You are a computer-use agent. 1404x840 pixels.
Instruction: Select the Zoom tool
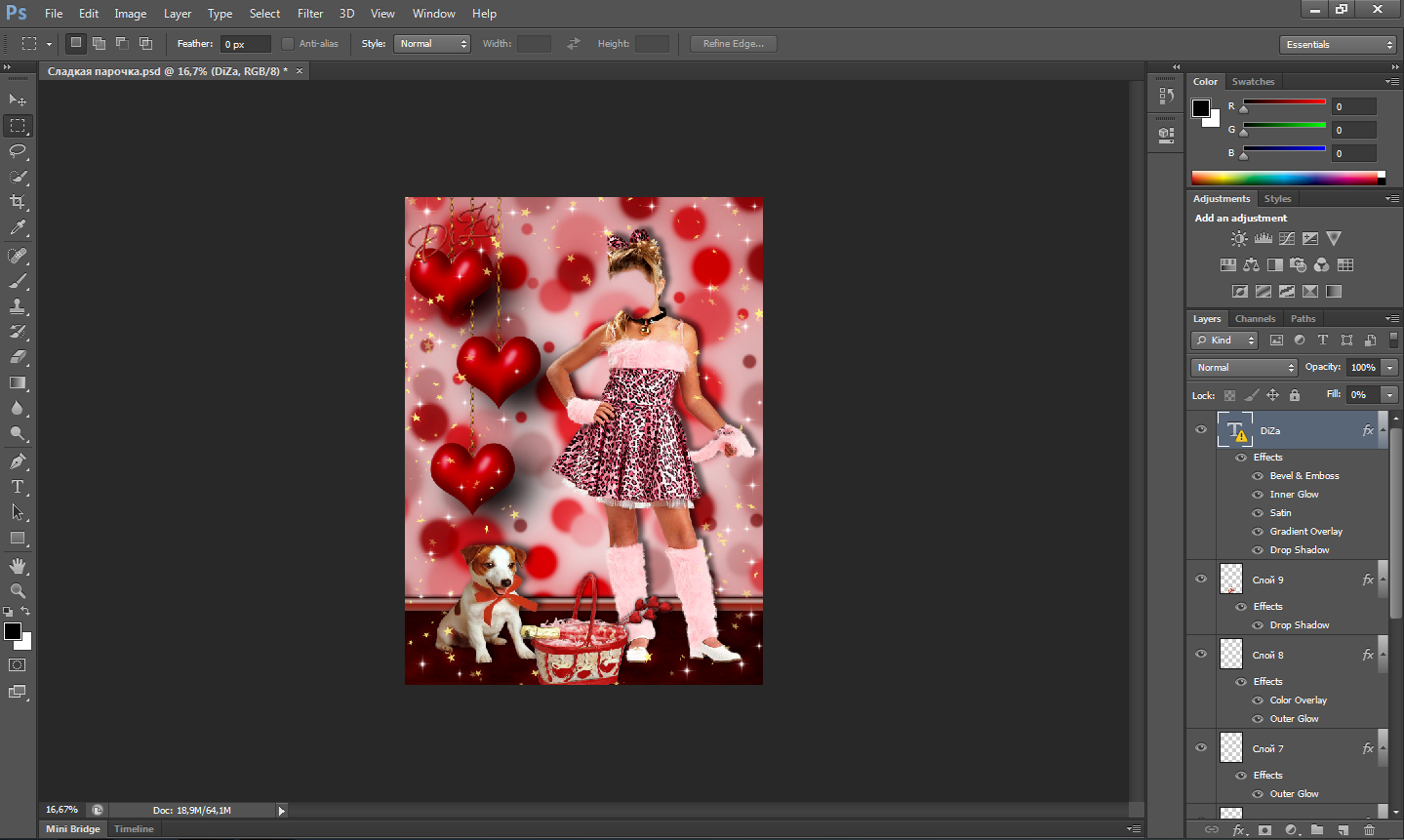(x=18, y=591)
